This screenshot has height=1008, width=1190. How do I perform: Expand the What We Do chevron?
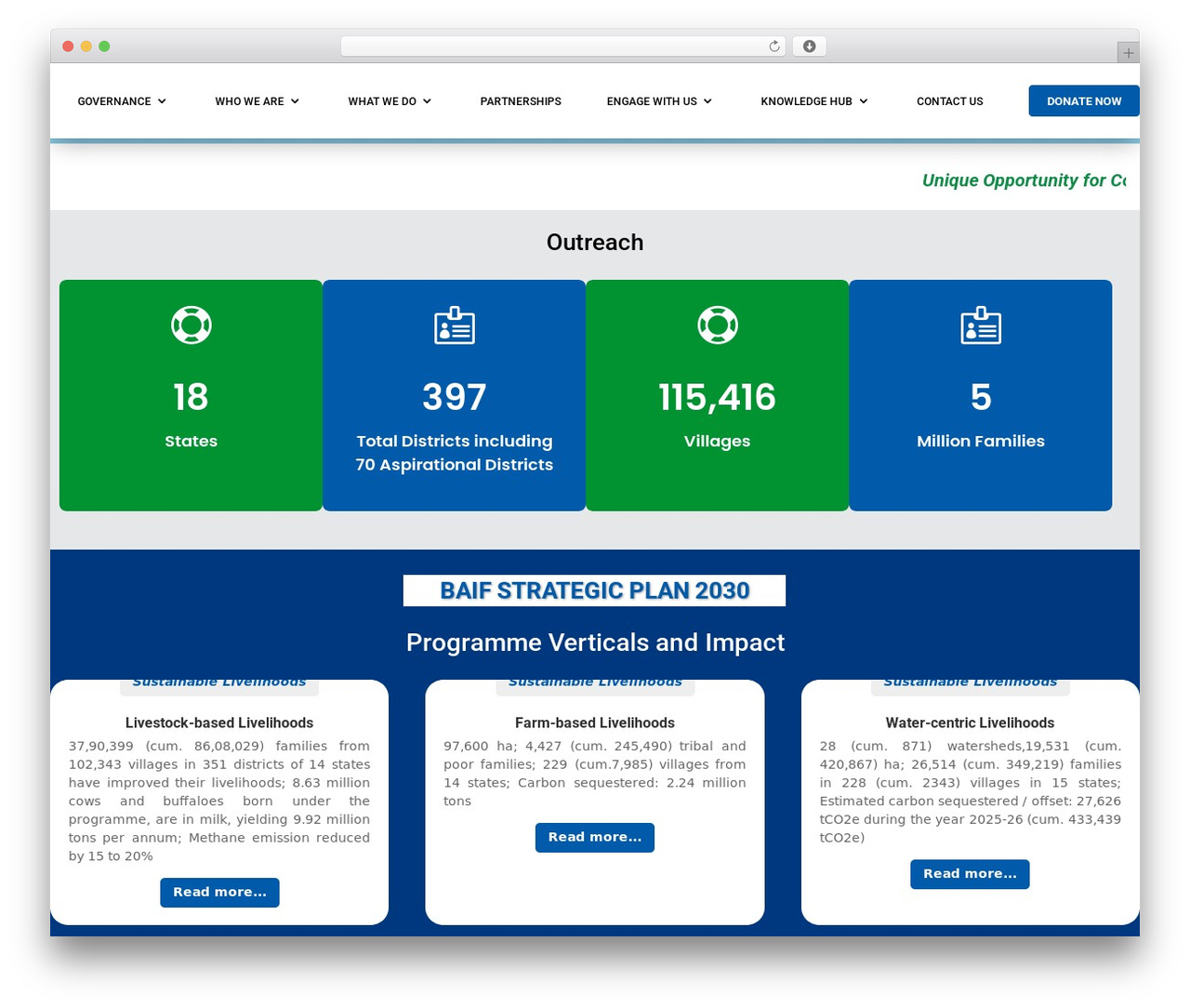click(427, 101)
